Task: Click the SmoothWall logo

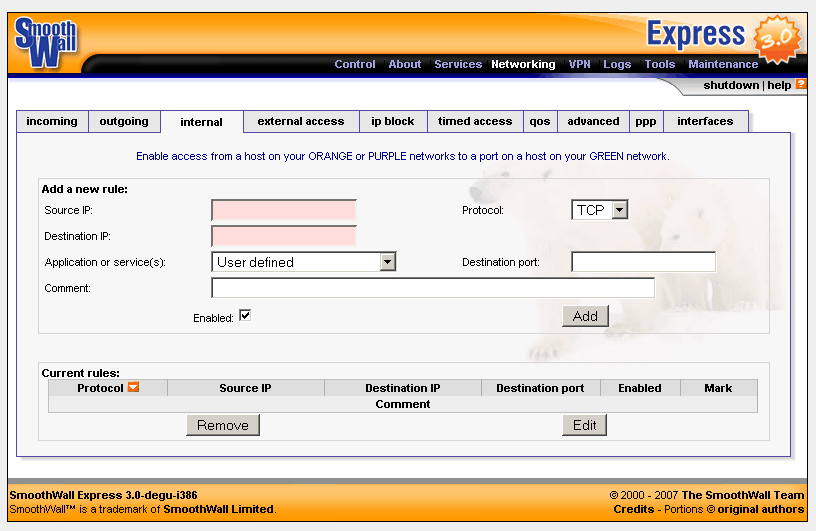Action: click(x=46, y=43)
